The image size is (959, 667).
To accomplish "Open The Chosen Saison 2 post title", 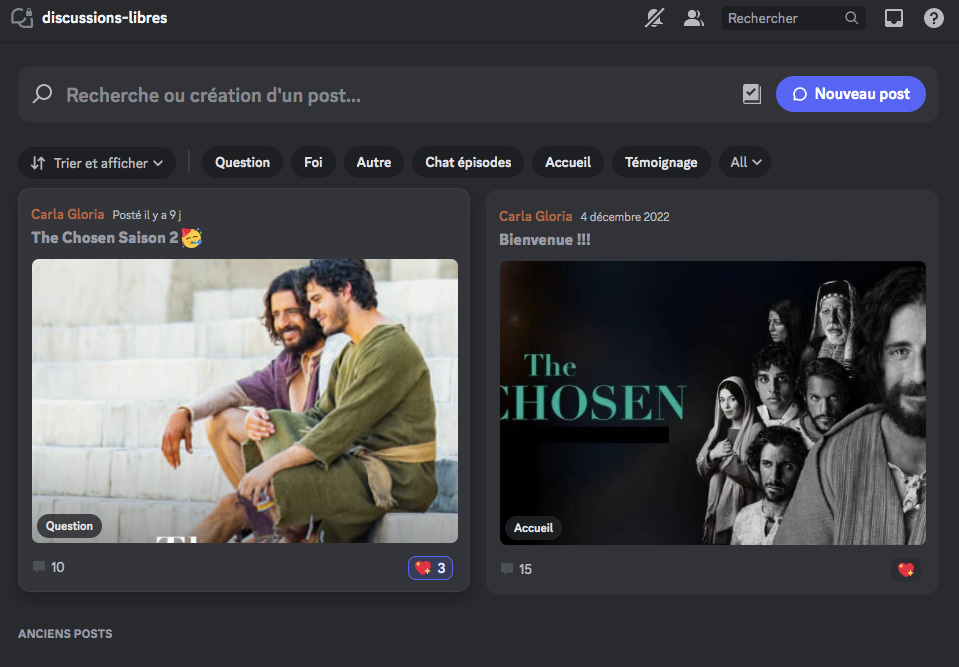I will pyautogui.click(x=117, y=238).
